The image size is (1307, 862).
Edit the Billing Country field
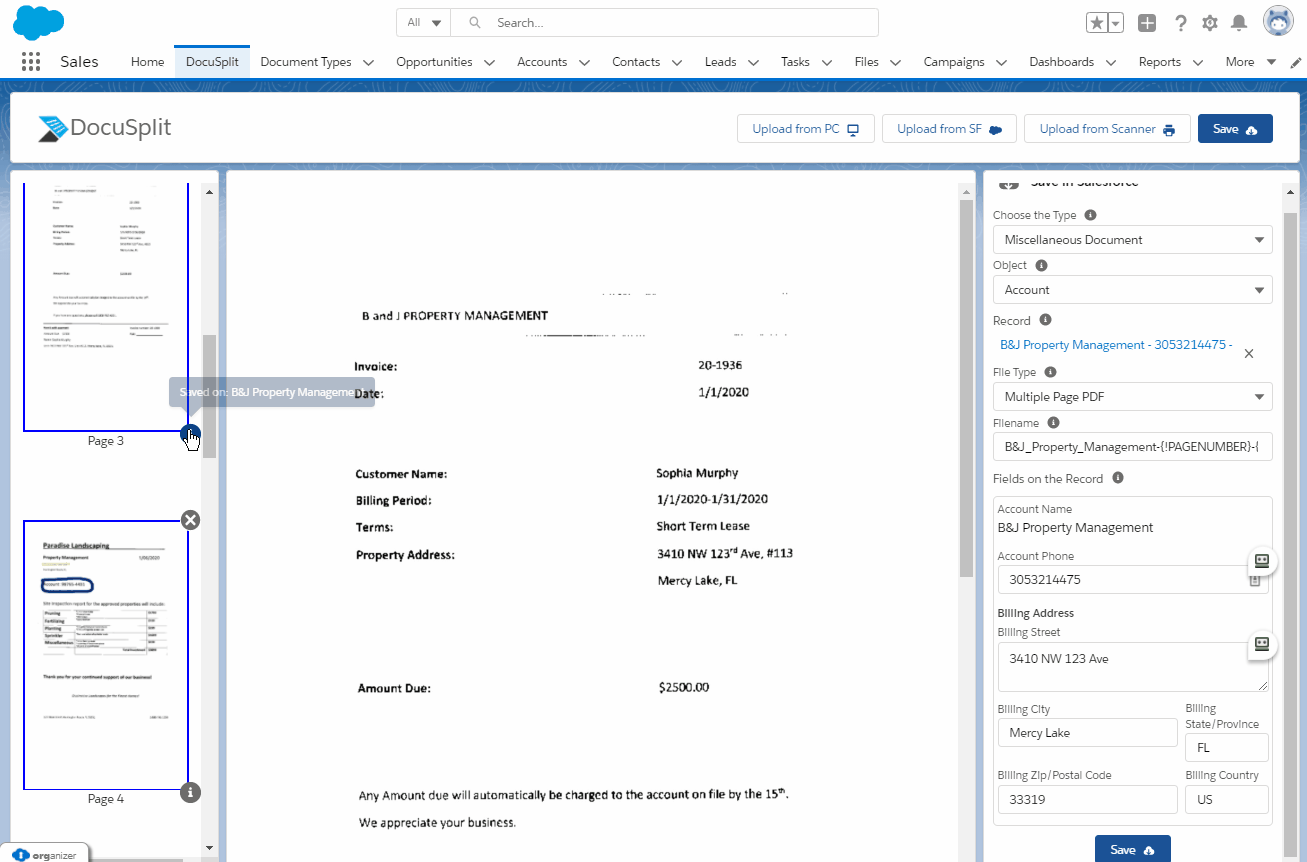[1226, 800]
